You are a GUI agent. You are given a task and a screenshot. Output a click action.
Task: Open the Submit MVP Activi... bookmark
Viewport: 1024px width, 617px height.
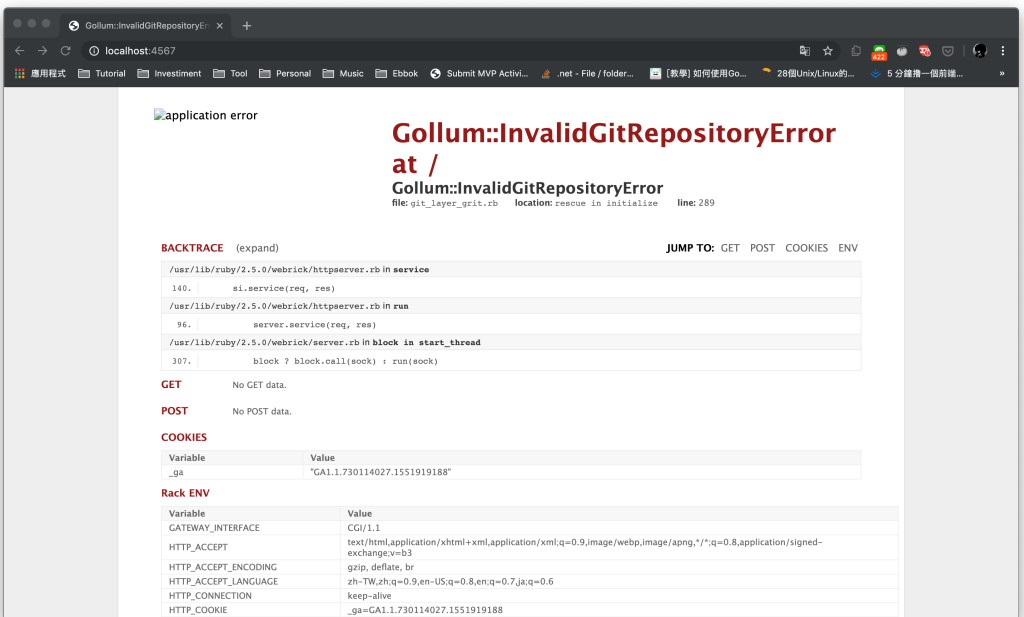pos(479,74)
